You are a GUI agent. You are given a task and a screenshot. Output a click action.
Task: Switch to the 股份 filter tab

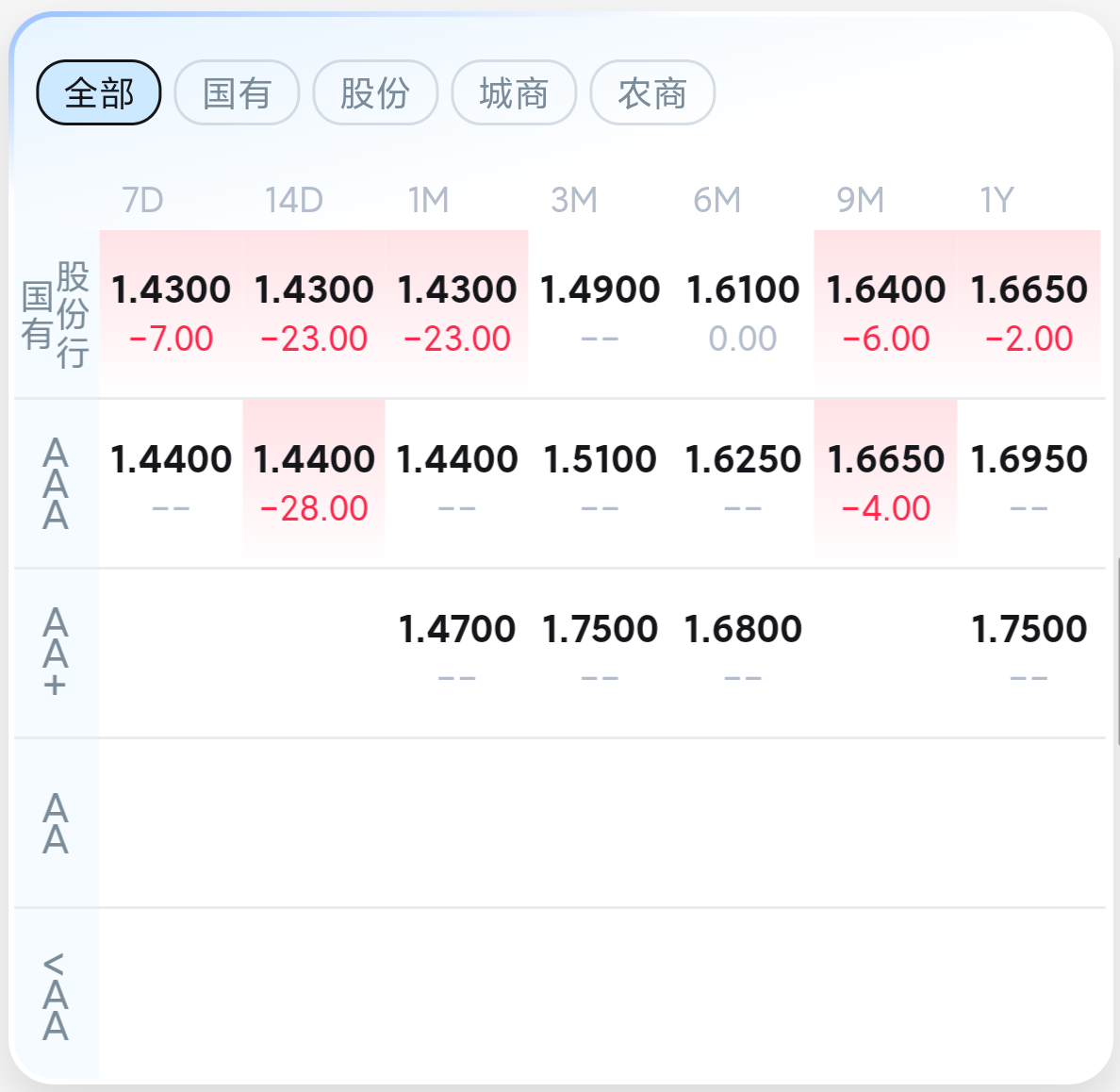(376, 93)
